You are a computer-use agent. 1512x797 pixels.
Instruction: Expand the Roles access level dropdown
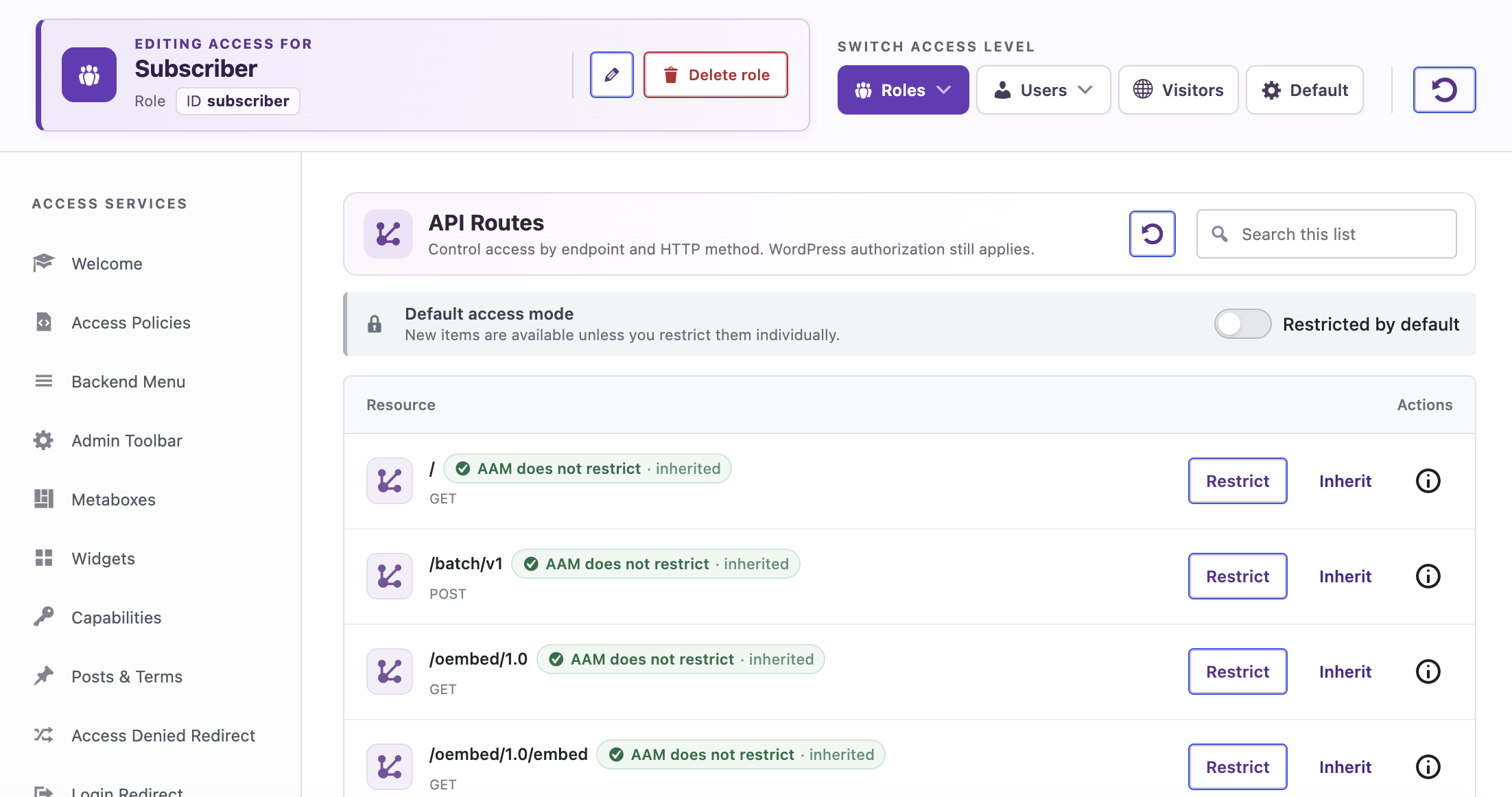903,90
